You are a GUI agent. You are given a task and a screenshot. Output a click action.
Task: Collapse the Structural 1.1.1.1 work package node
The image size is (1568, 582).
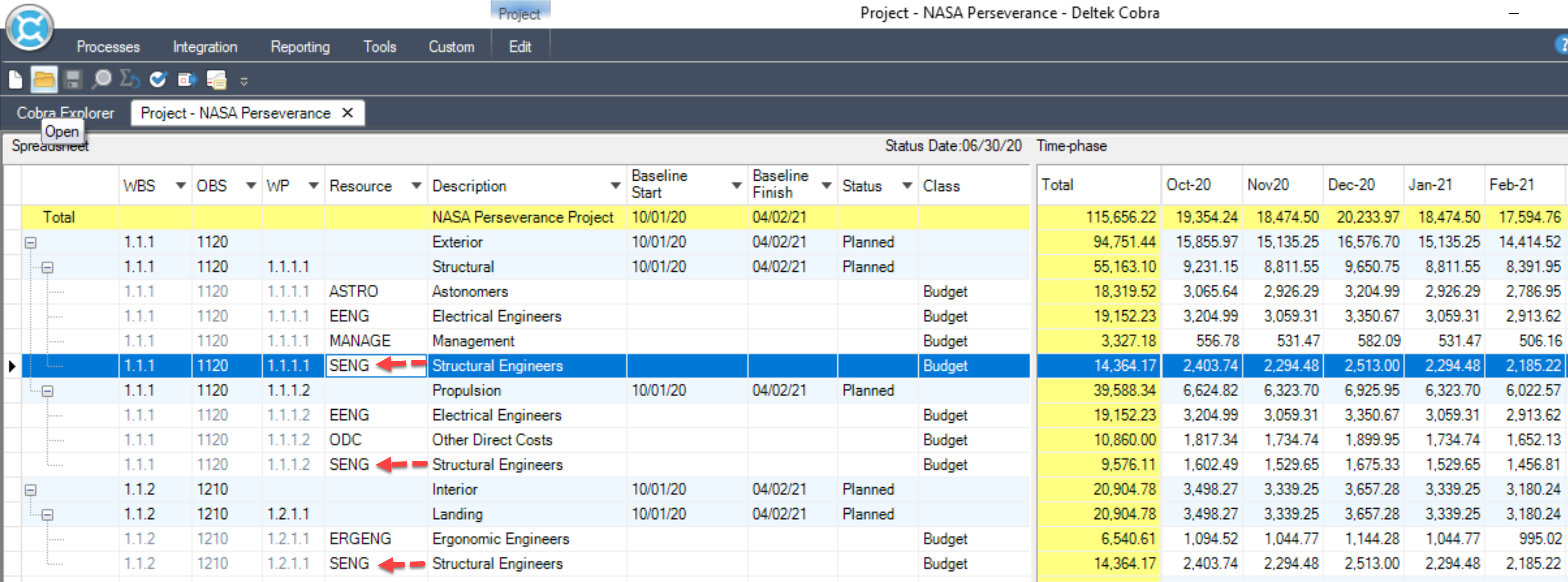pos(47,268)
